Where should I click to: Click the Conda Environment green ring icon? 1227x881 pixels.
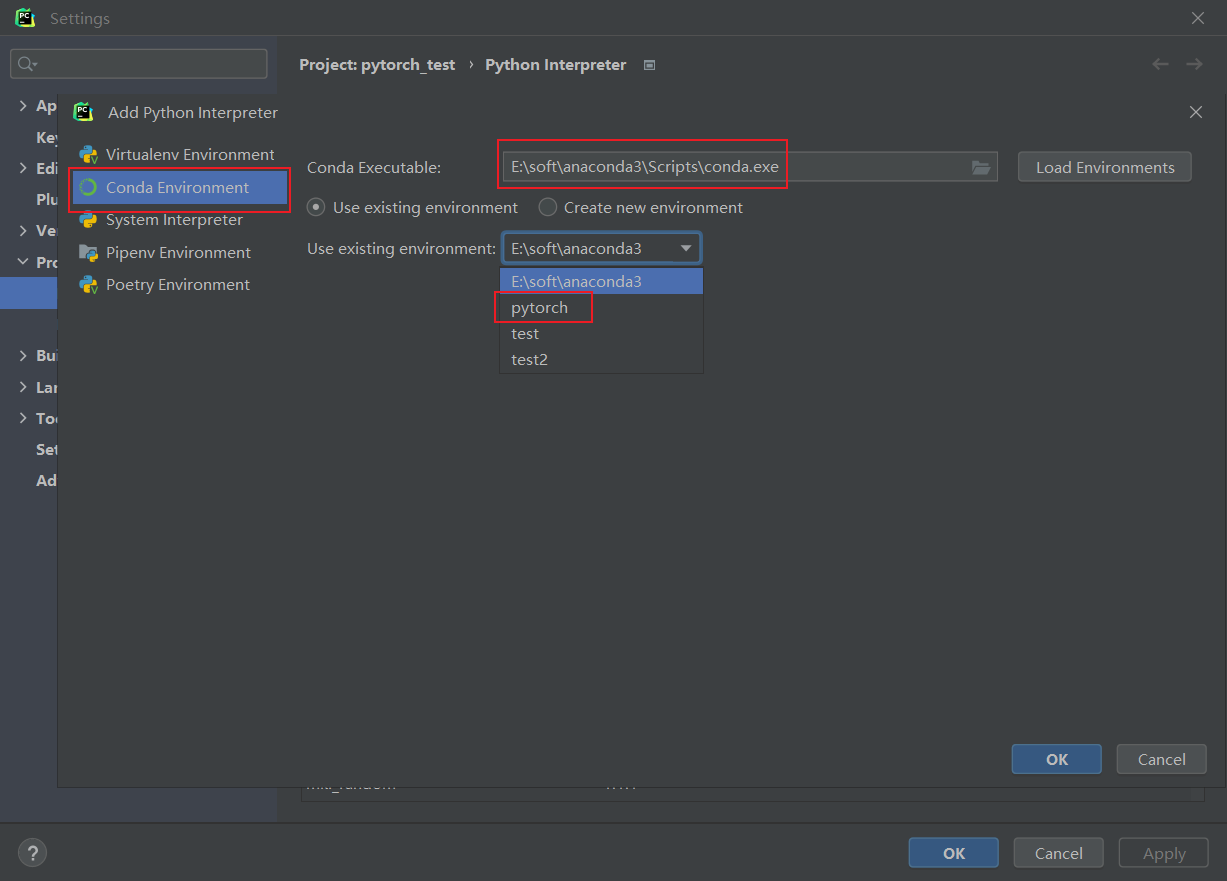click(88, 187)
